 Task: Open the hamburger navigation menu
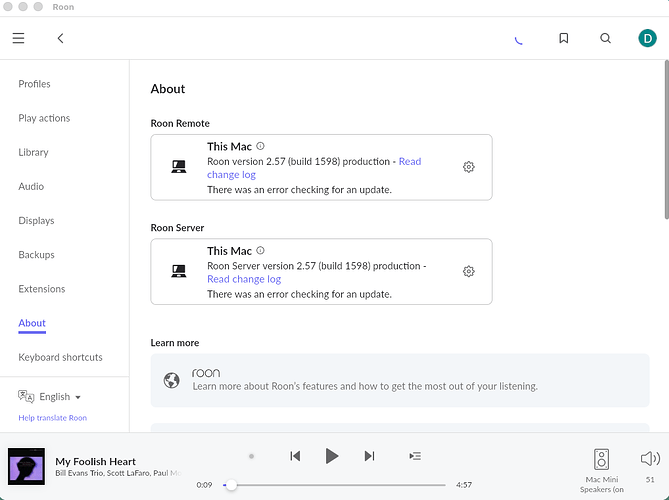(18, 38)
